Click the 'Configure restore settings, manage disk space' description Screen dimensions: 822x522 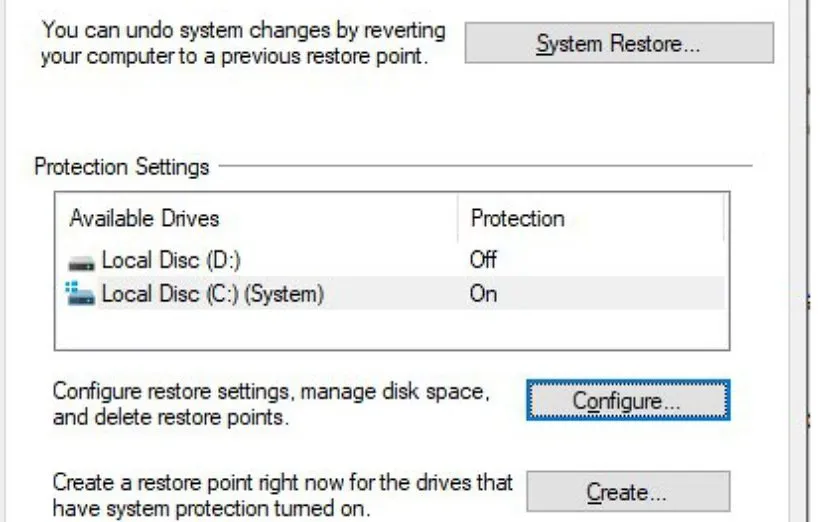click(271, 392)
